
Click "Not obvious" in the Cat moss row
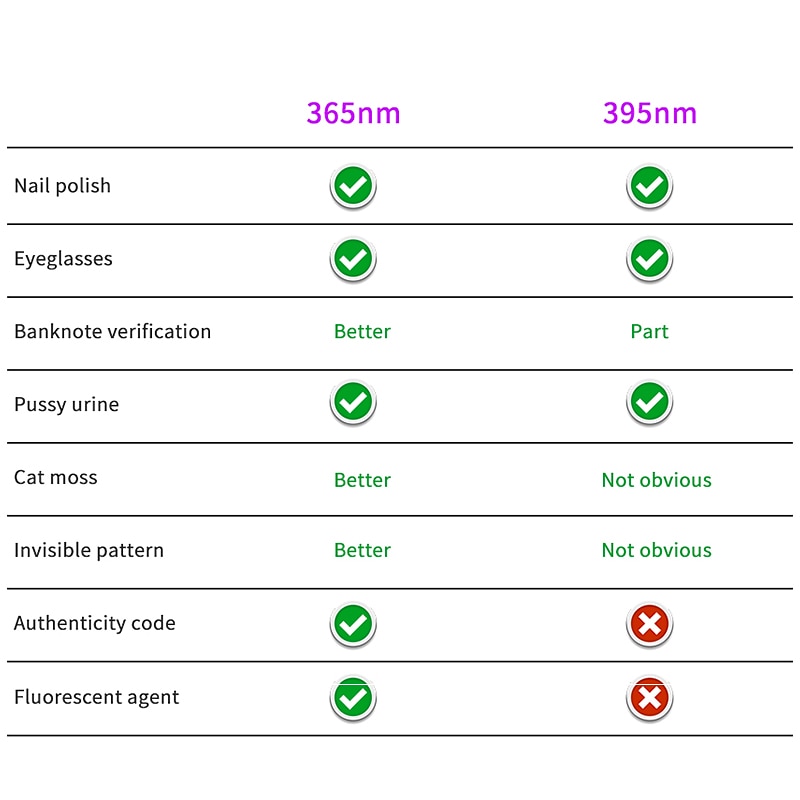(656, 480)
